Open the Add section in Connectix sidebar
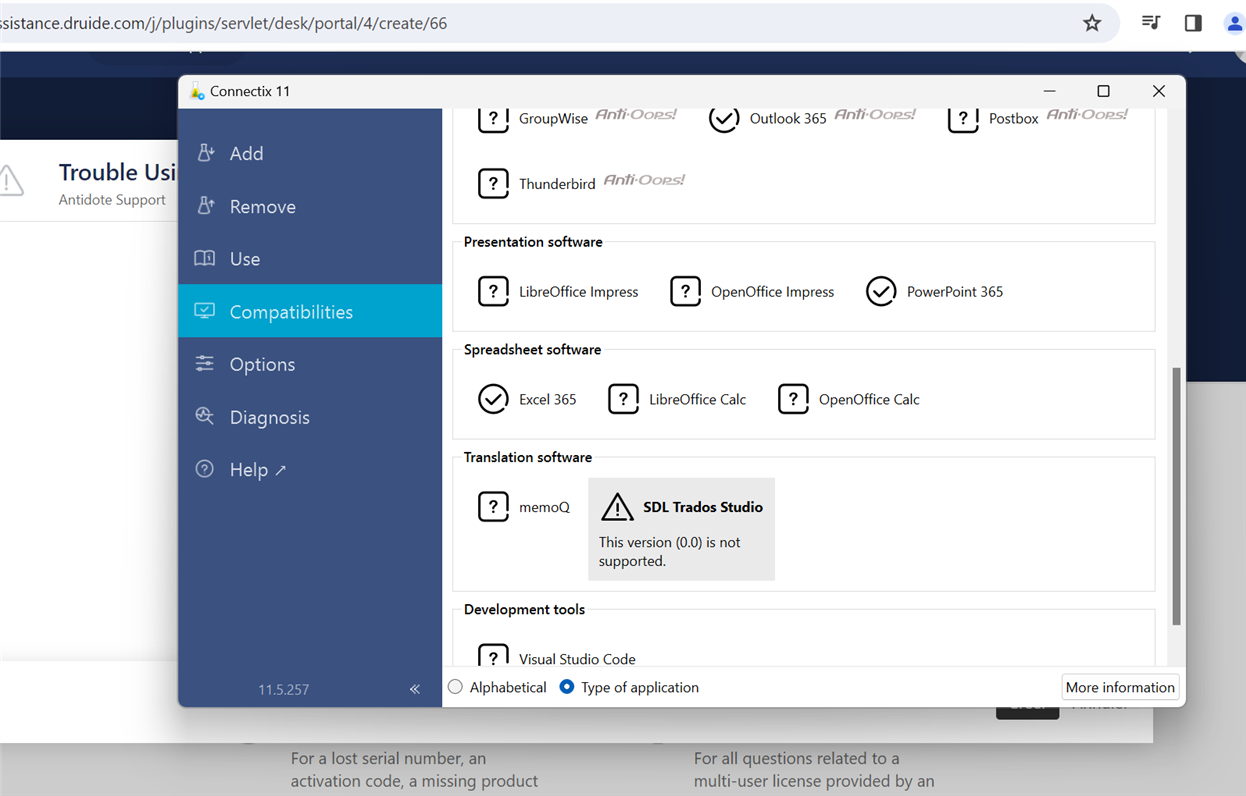The image size is (1246, 796). click(310, 153)
